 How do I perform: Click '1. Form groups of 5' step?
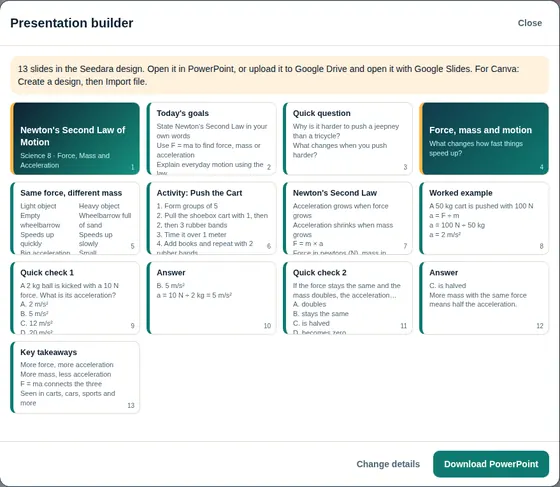pos(187,206)
